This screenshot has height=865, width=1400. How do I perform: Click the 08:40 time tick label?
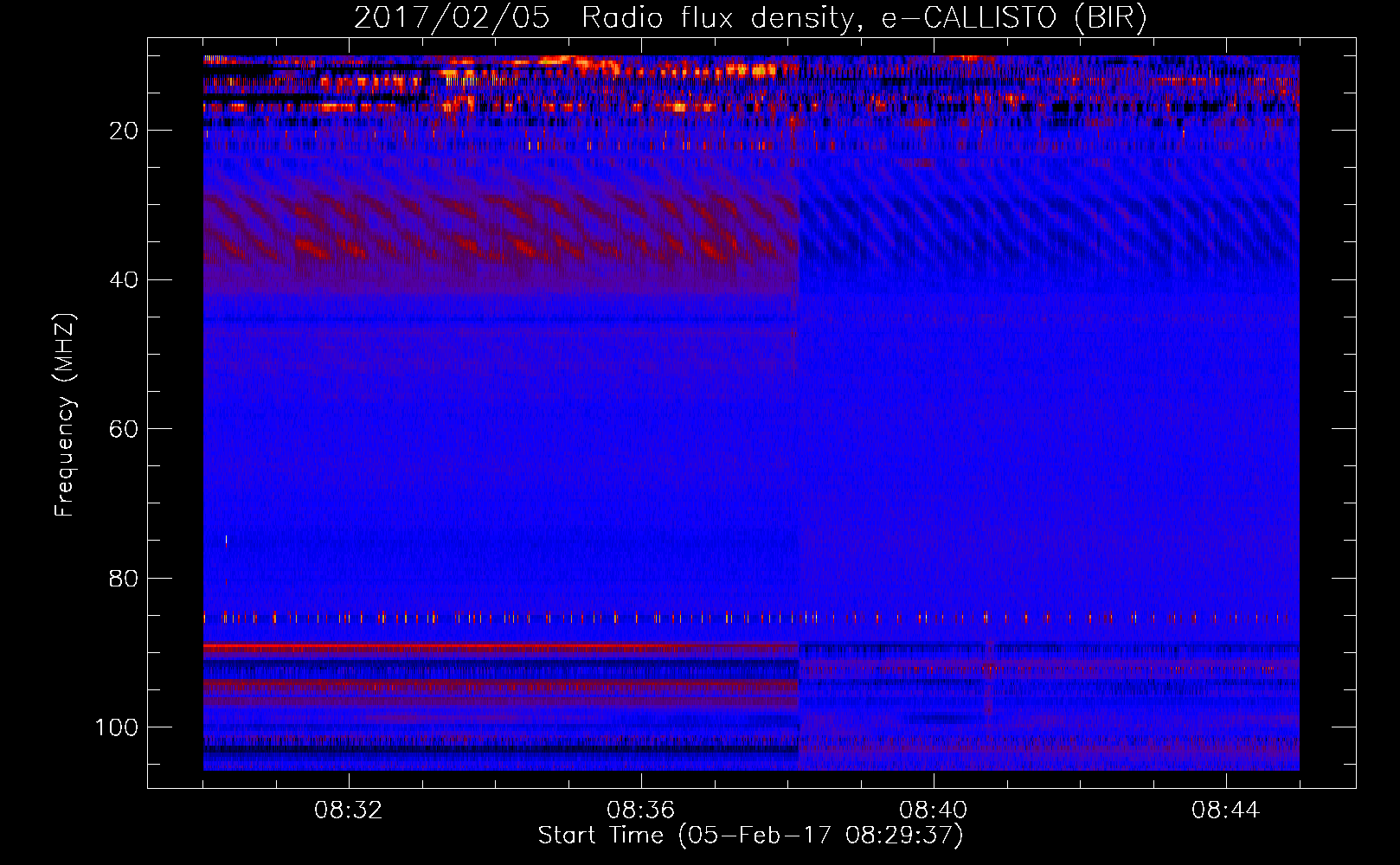pyautogui.click(x=934, y=811)
